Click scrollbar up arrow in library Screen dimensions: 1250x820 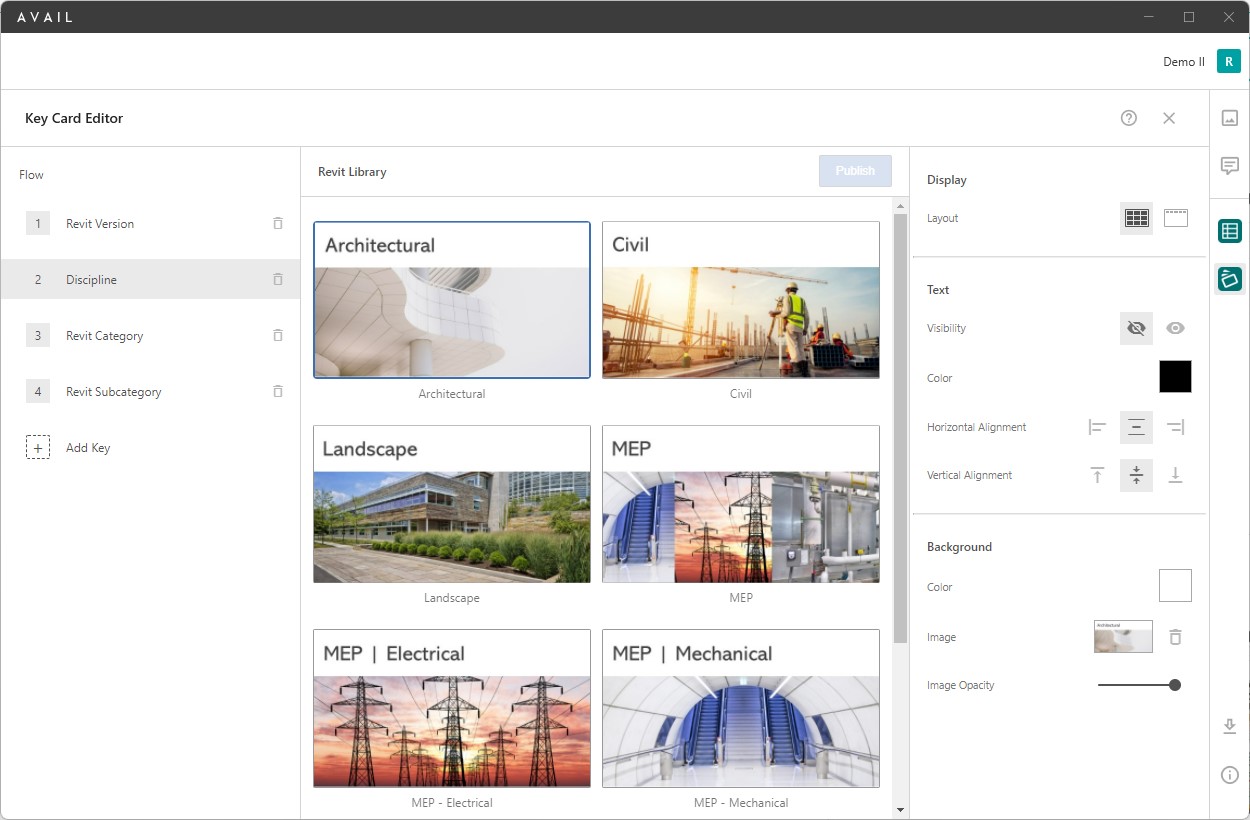coord(900,205)
